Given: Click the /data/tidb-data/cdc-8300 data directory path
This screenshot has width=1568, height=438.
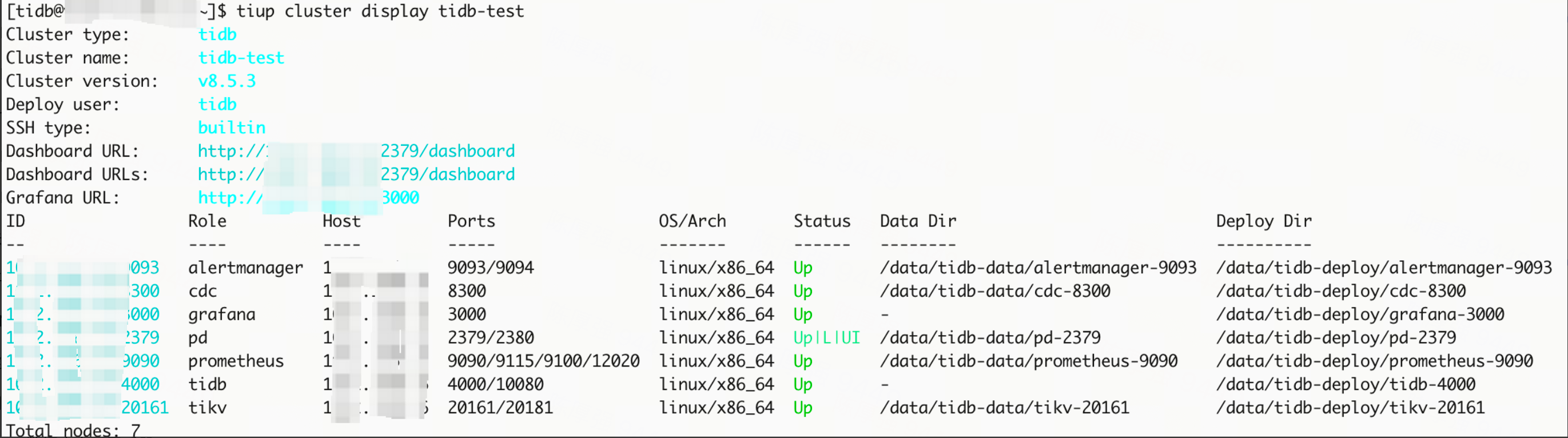Looking at the screenshot, I should (994, 291).
